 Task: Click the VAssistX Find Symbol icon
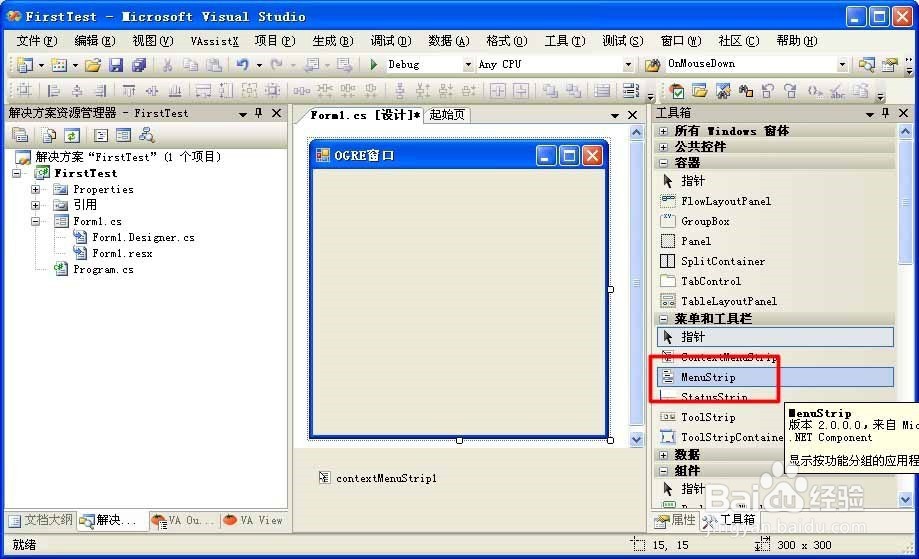point(723,90)
